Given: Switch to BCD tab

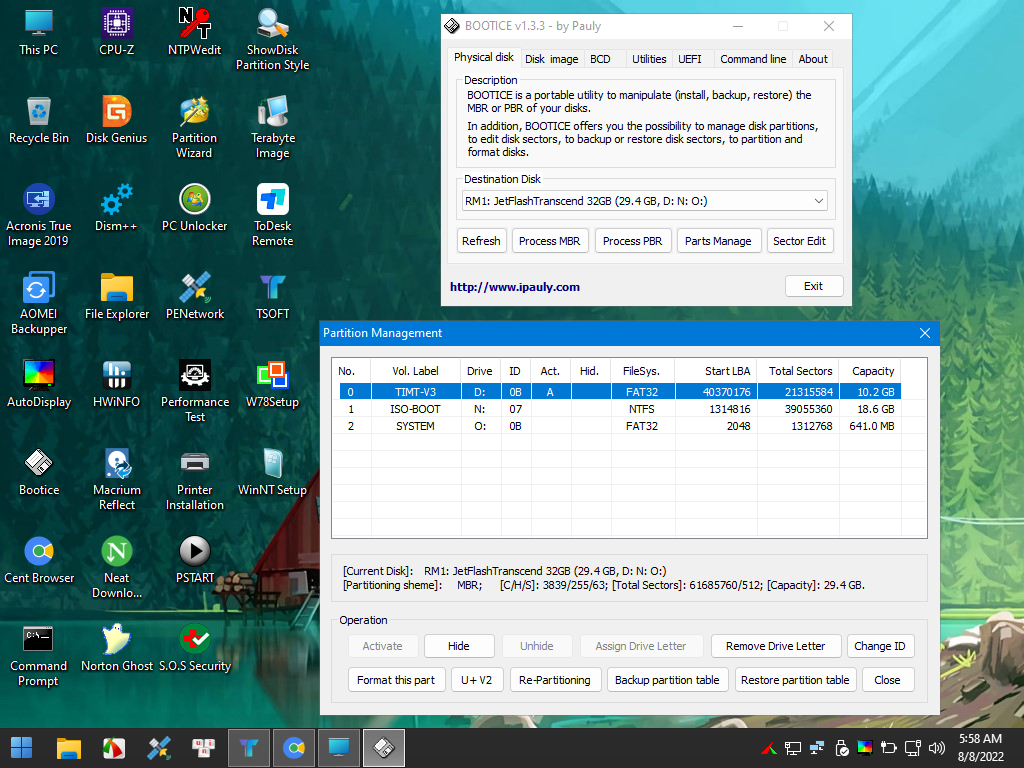Looking at the screenshot, I should tap(600, 59).
